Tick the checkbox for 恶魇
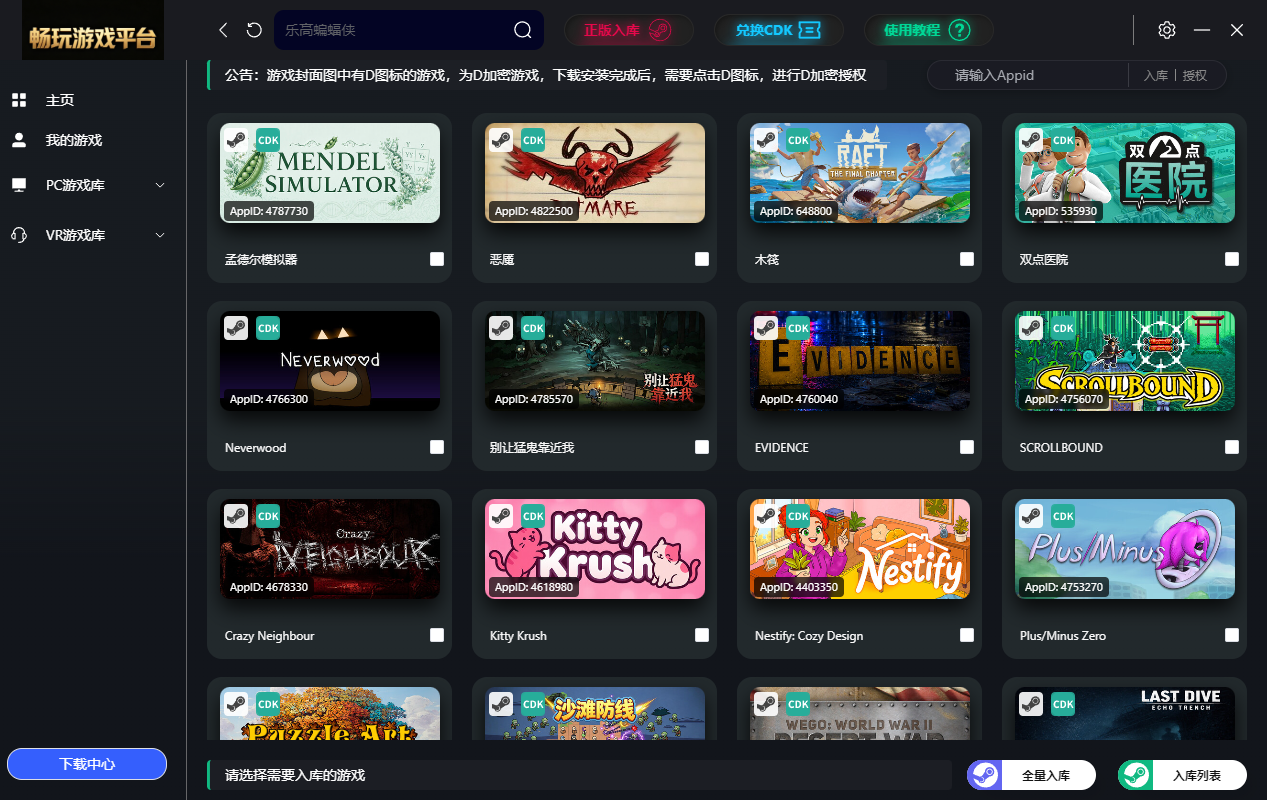Screen dimensions: 1267x800 click(702, 259)
